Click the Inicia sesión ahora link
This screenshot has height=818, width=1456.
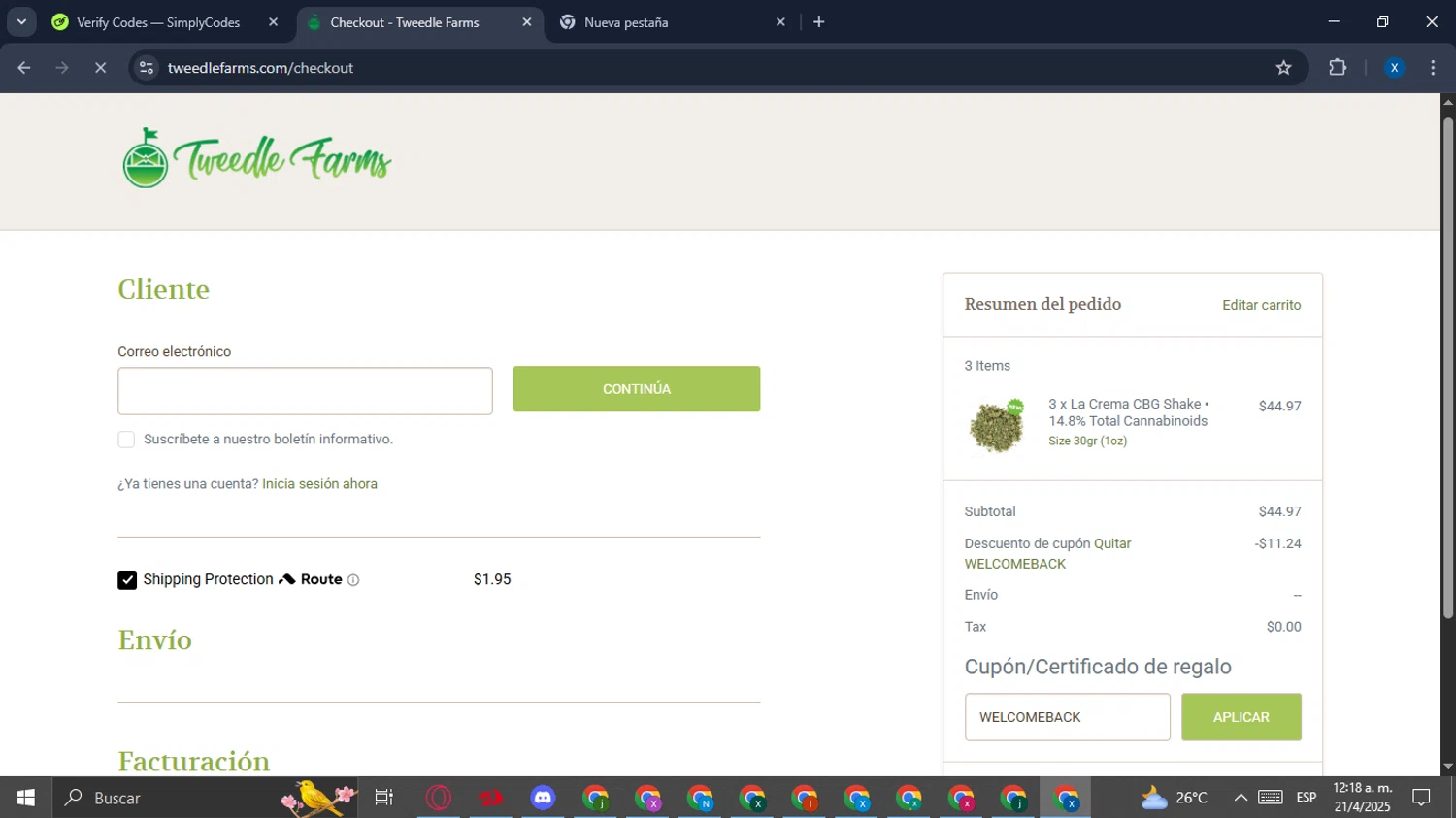(x=319, y=484)
